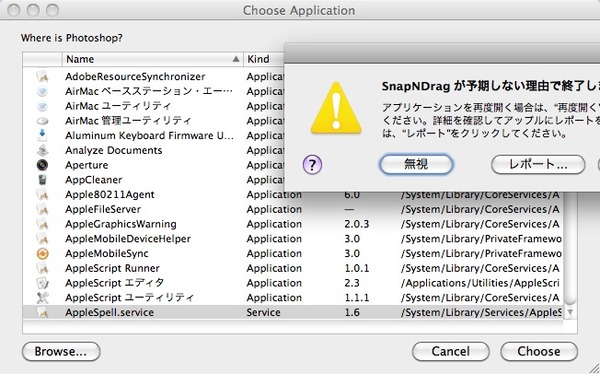This screenshot has width=600, height=374.
Task: Select the AppleMobileSync name text
Action: coord(107,253)
